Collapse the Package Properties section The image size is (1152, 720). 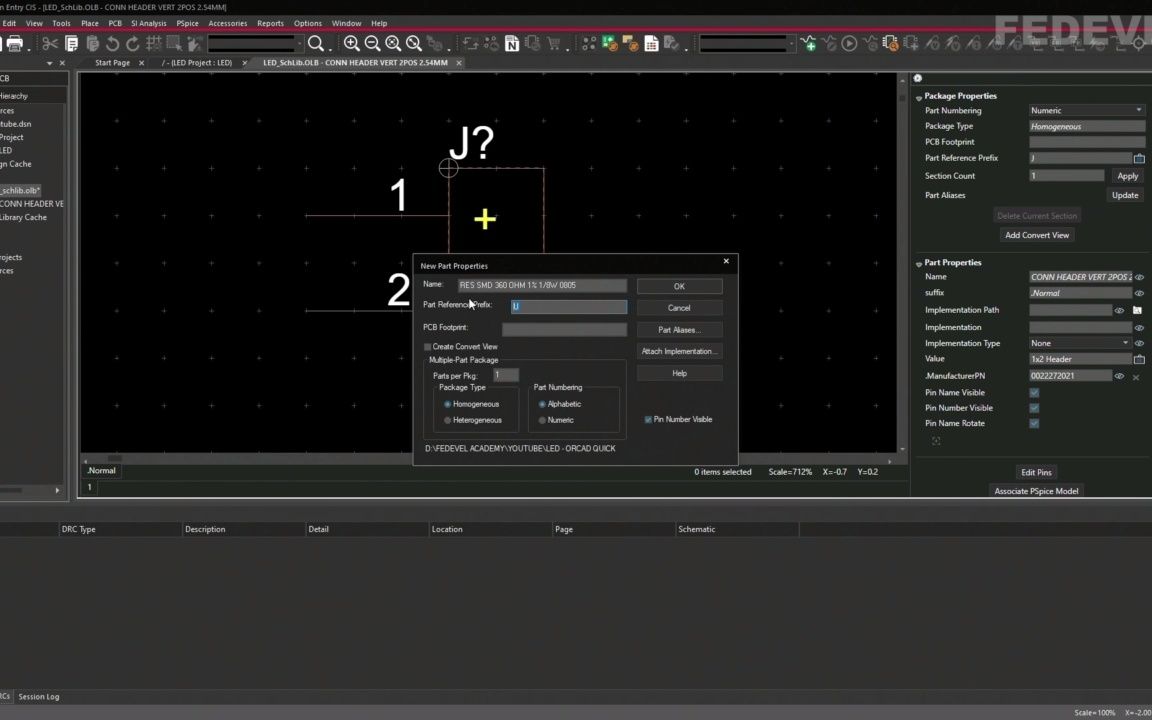(x=918, y=95)
